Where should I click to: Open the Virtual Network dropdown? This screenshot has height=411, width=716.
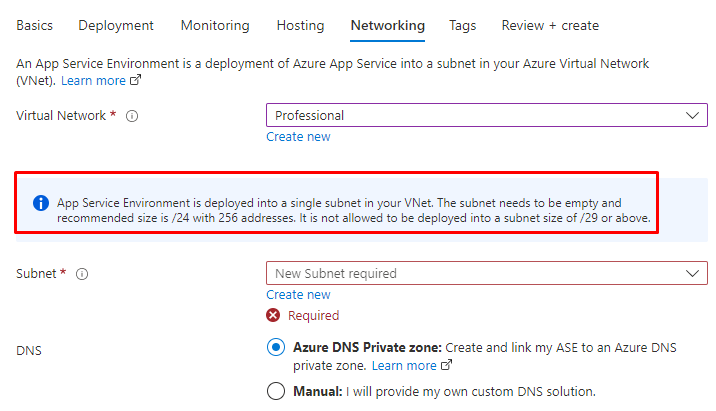point(486,115)
